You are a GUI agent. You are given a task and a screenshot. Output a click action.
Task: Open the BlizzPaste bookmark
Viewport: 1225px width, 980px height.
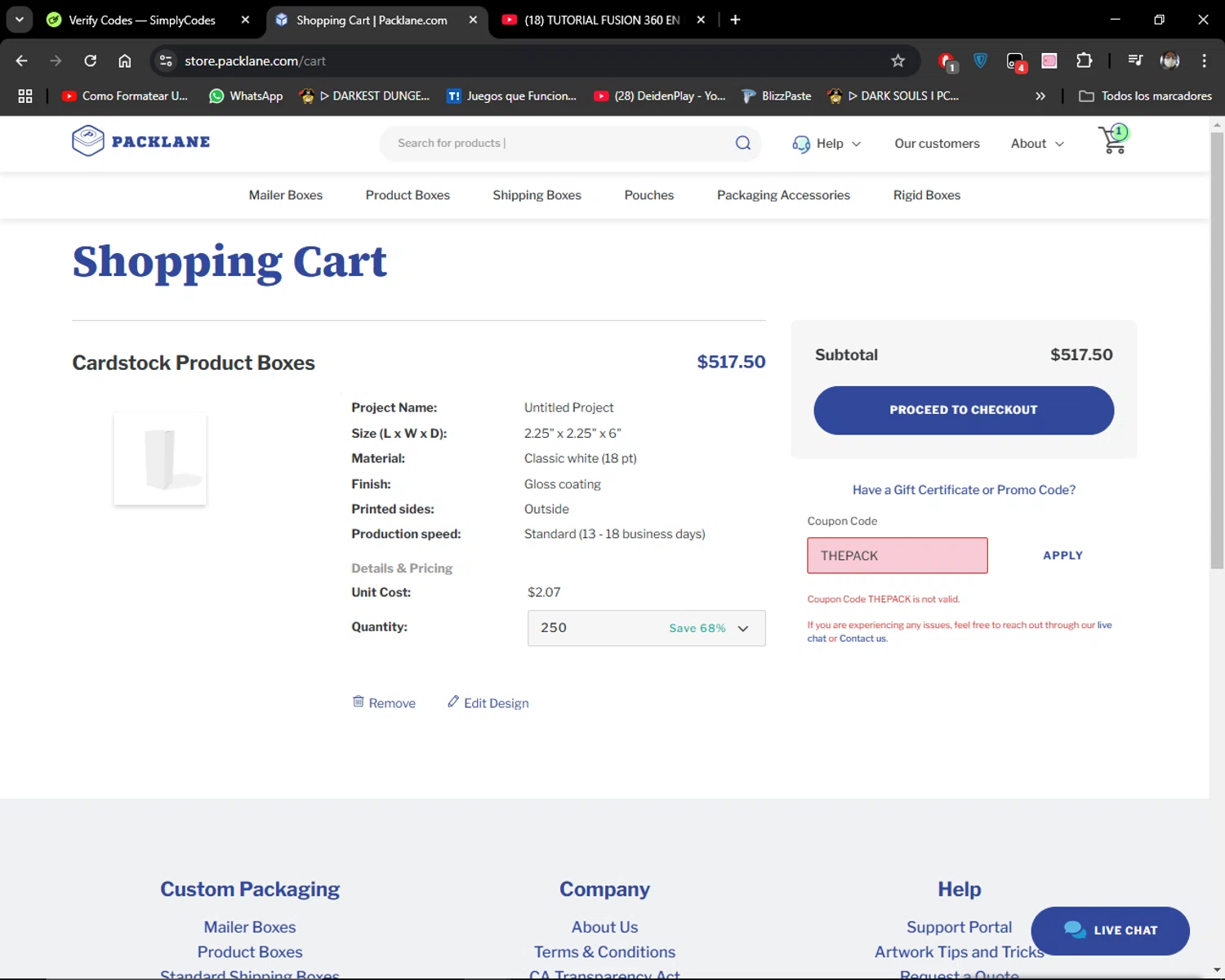point(777,96)
